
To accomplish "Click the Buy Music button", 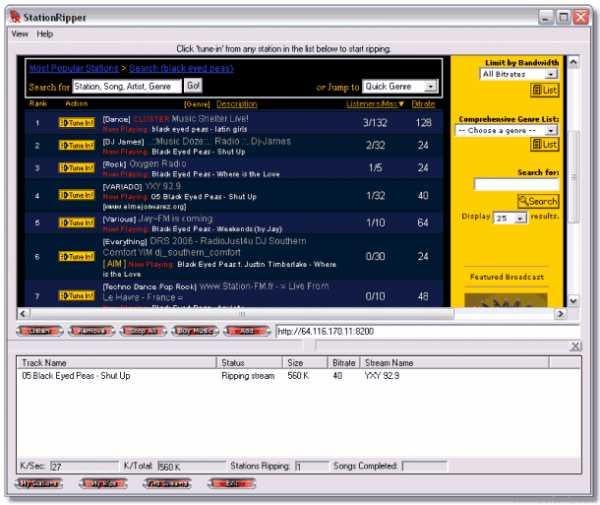I will (195, 331).
